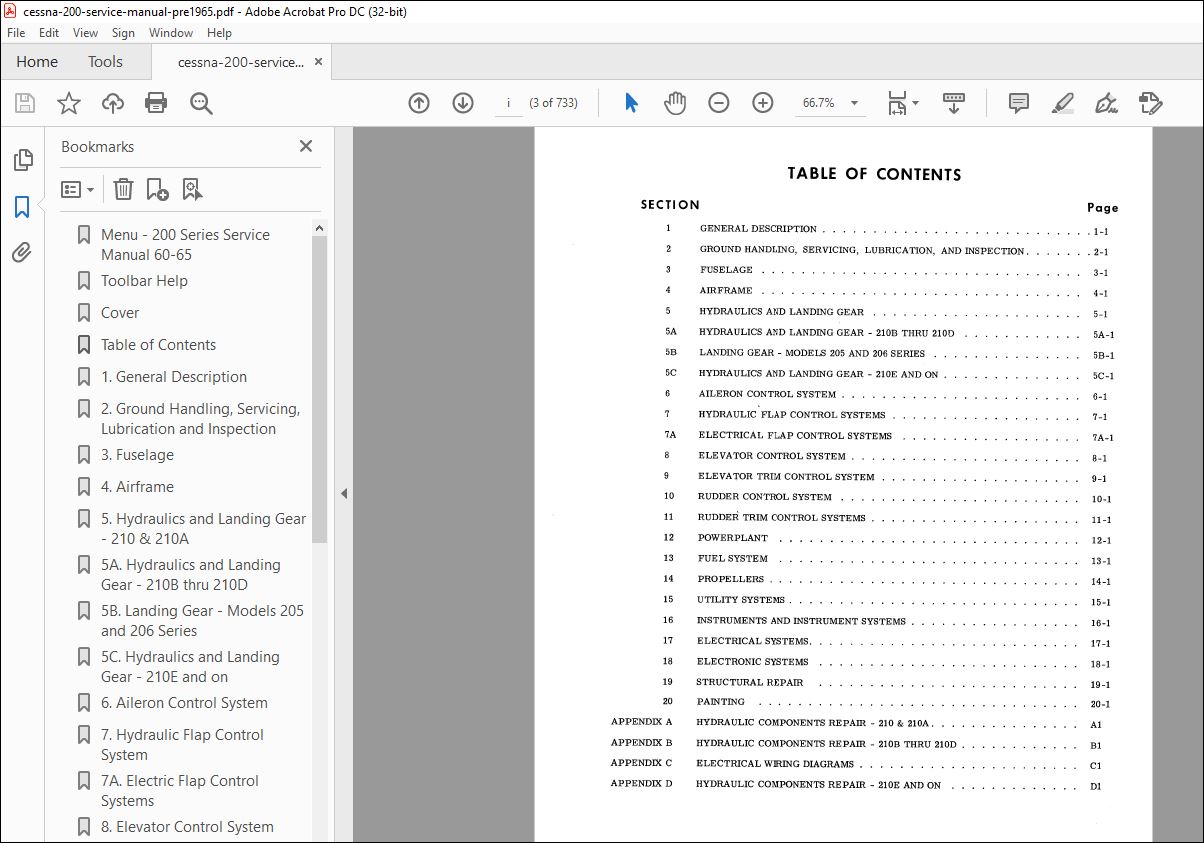
Task: Open the 4. Airframe bookmark
Action: pyautogui.click(x=137, y=487)
